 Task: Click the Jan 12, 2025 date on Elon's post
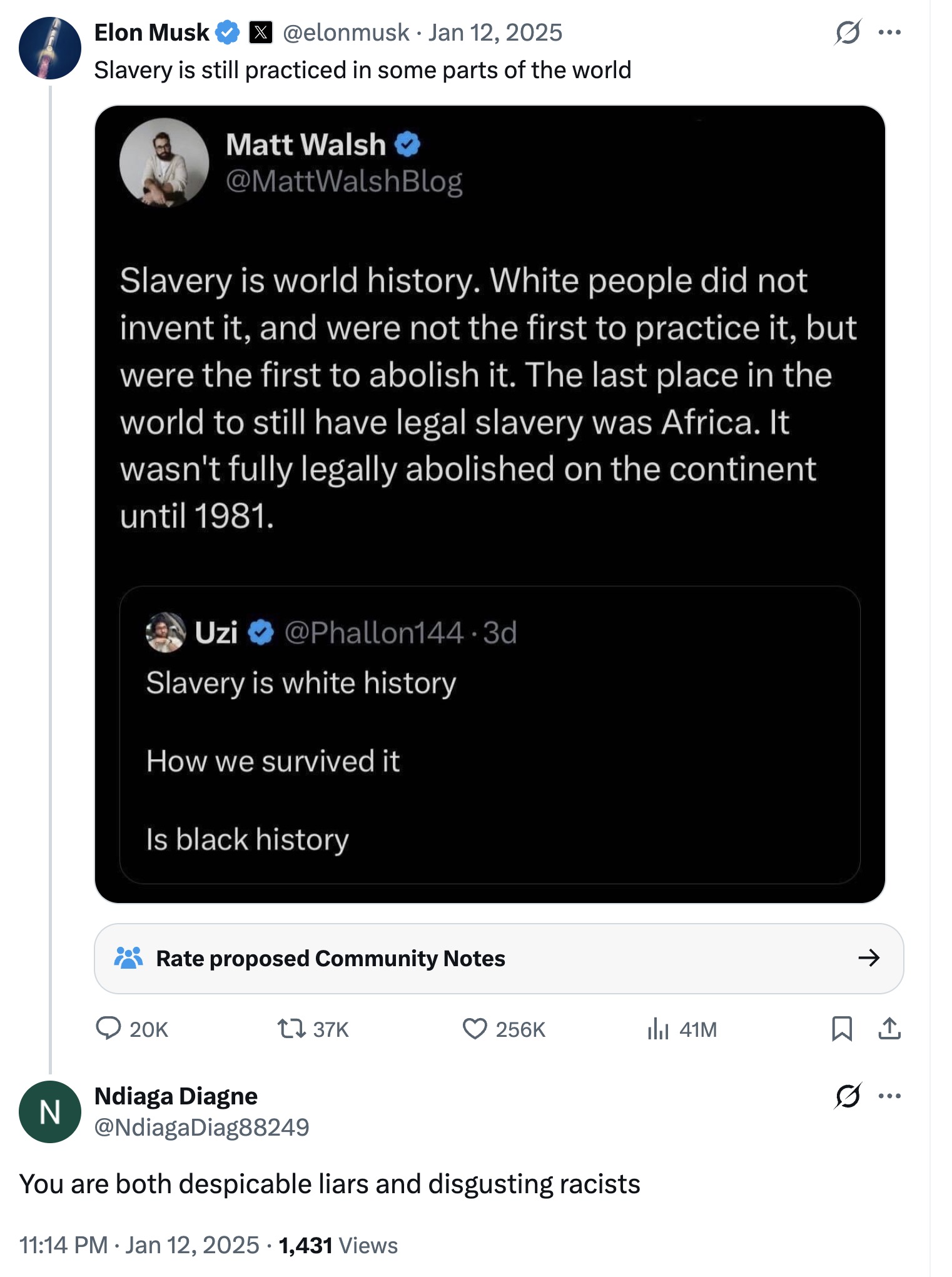495,33
